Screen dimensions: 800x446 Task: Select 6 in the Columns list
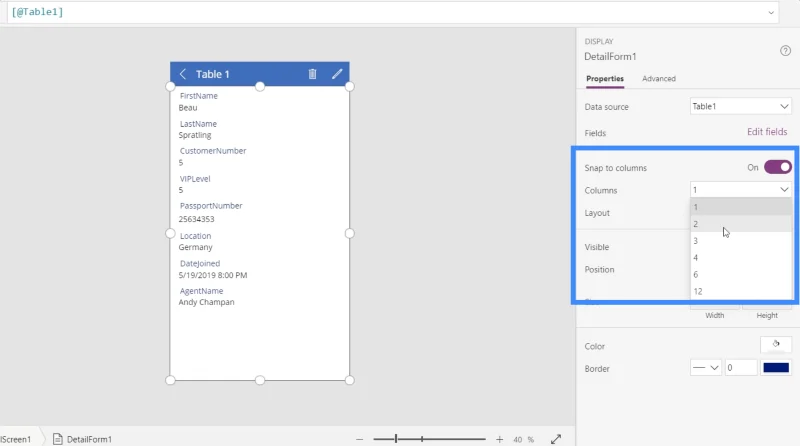(741, 274)
